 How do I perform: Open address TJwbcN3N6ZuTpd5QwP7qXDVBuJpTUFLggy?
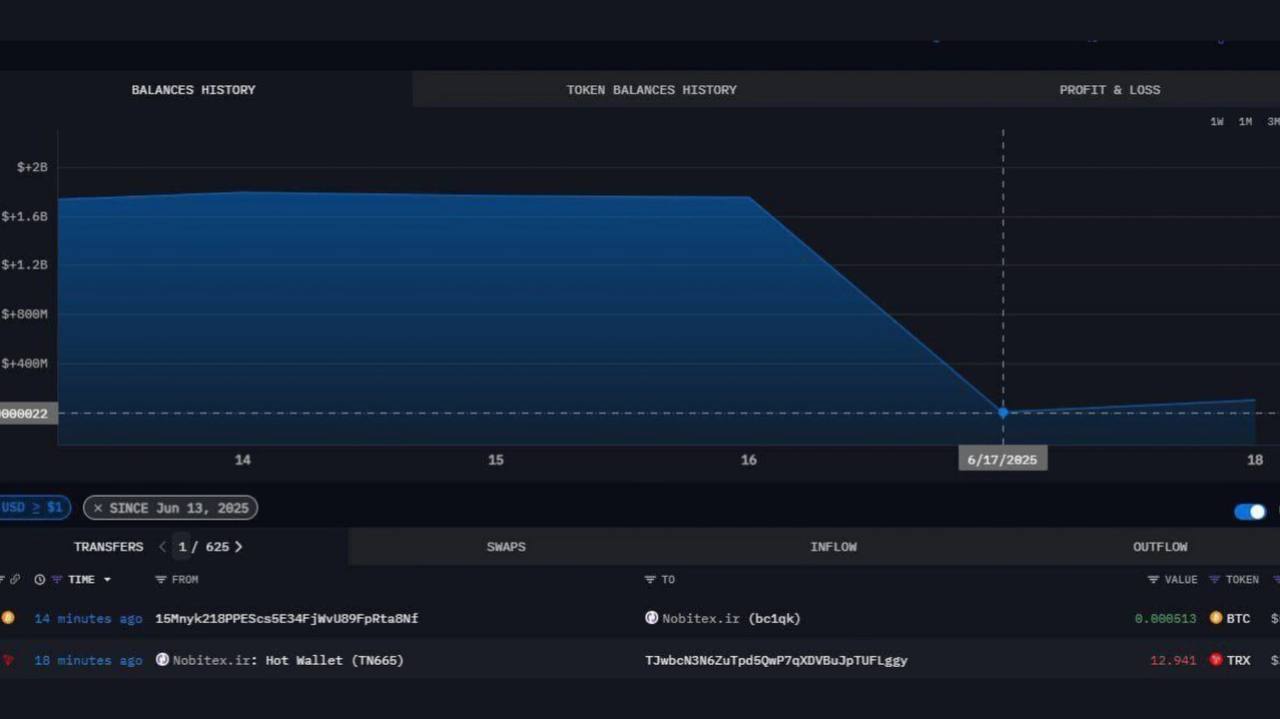tap(776, 661)
